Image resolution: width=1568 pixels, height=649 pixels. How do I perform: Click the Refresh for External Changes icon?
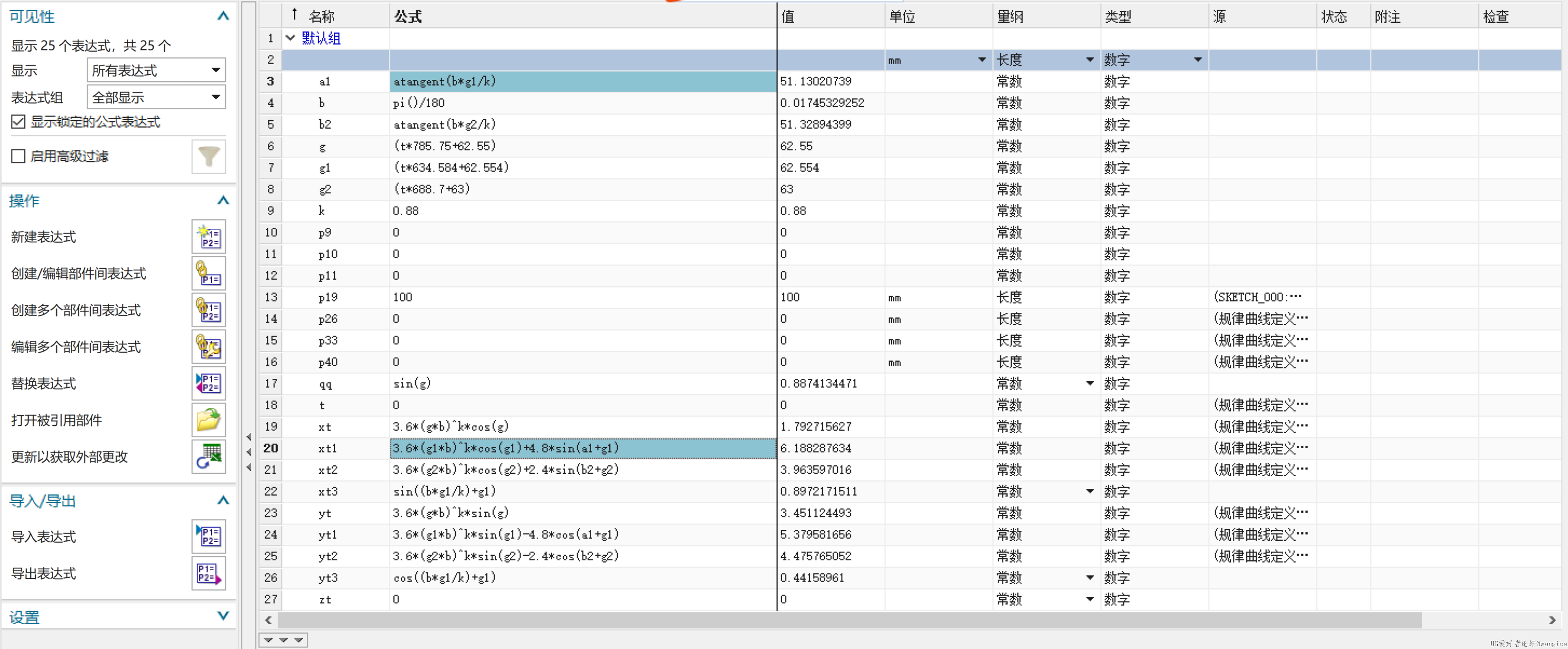click(x=209, y=457)
